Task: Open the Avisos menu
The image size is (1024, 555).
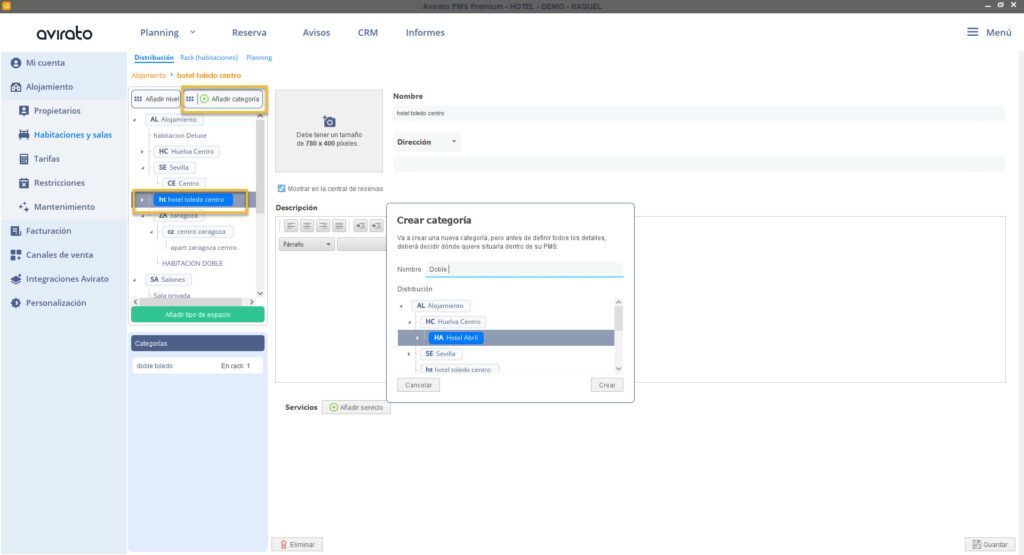Action: (316, 33)
